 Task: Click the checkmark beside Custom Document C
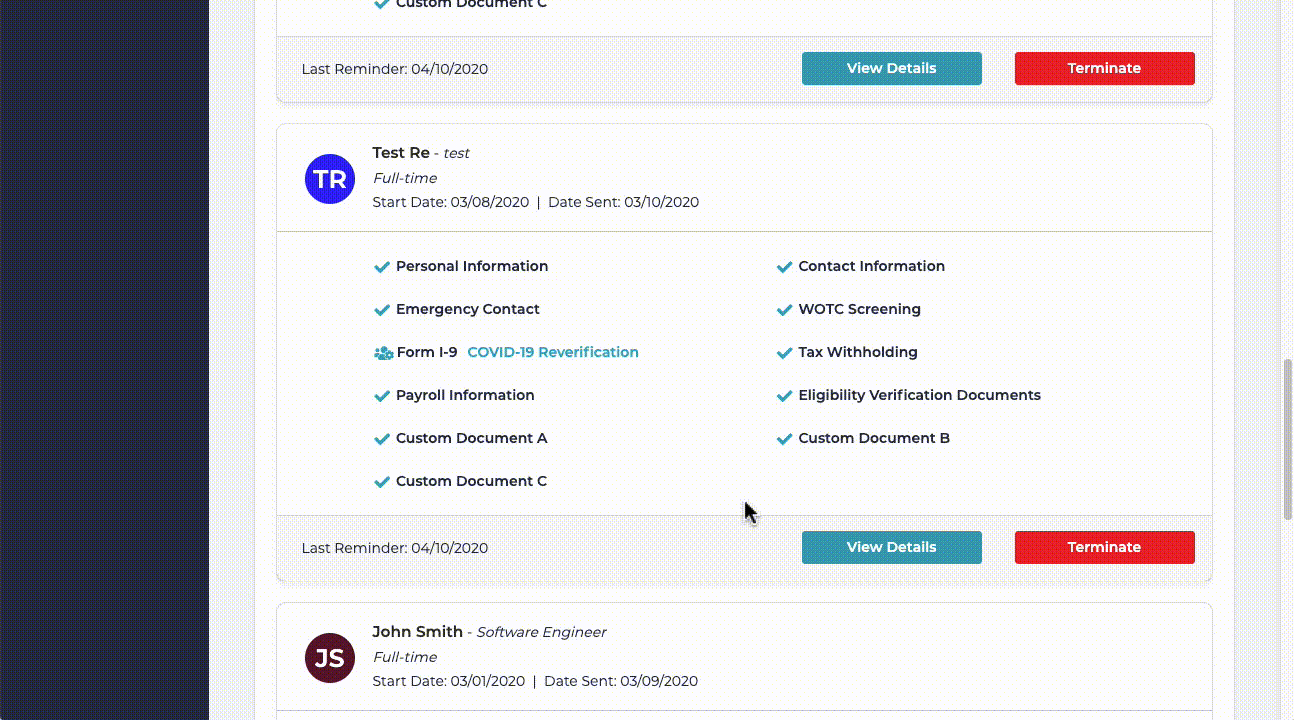coord(382,482)
